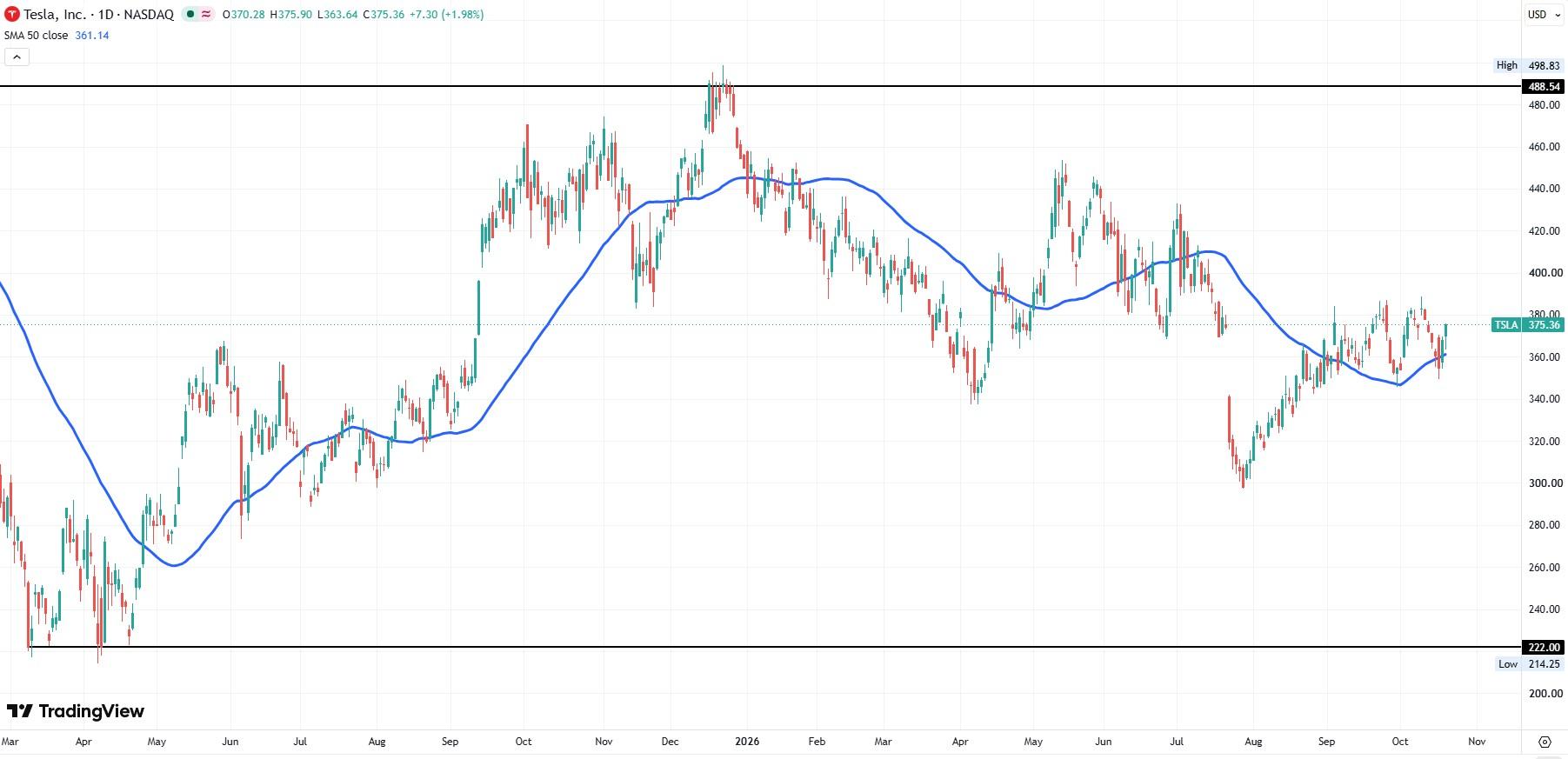The height and width of the screenshot is (759, 1568).
Task: Click the Tesla logo icon
Action: (12, 14)
